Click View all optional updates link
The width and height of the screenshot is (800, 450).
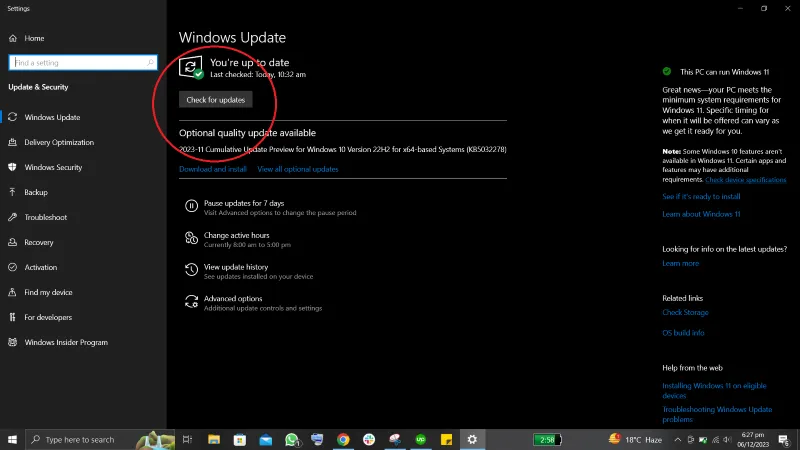pyautogui.click(x=297, y=169)
